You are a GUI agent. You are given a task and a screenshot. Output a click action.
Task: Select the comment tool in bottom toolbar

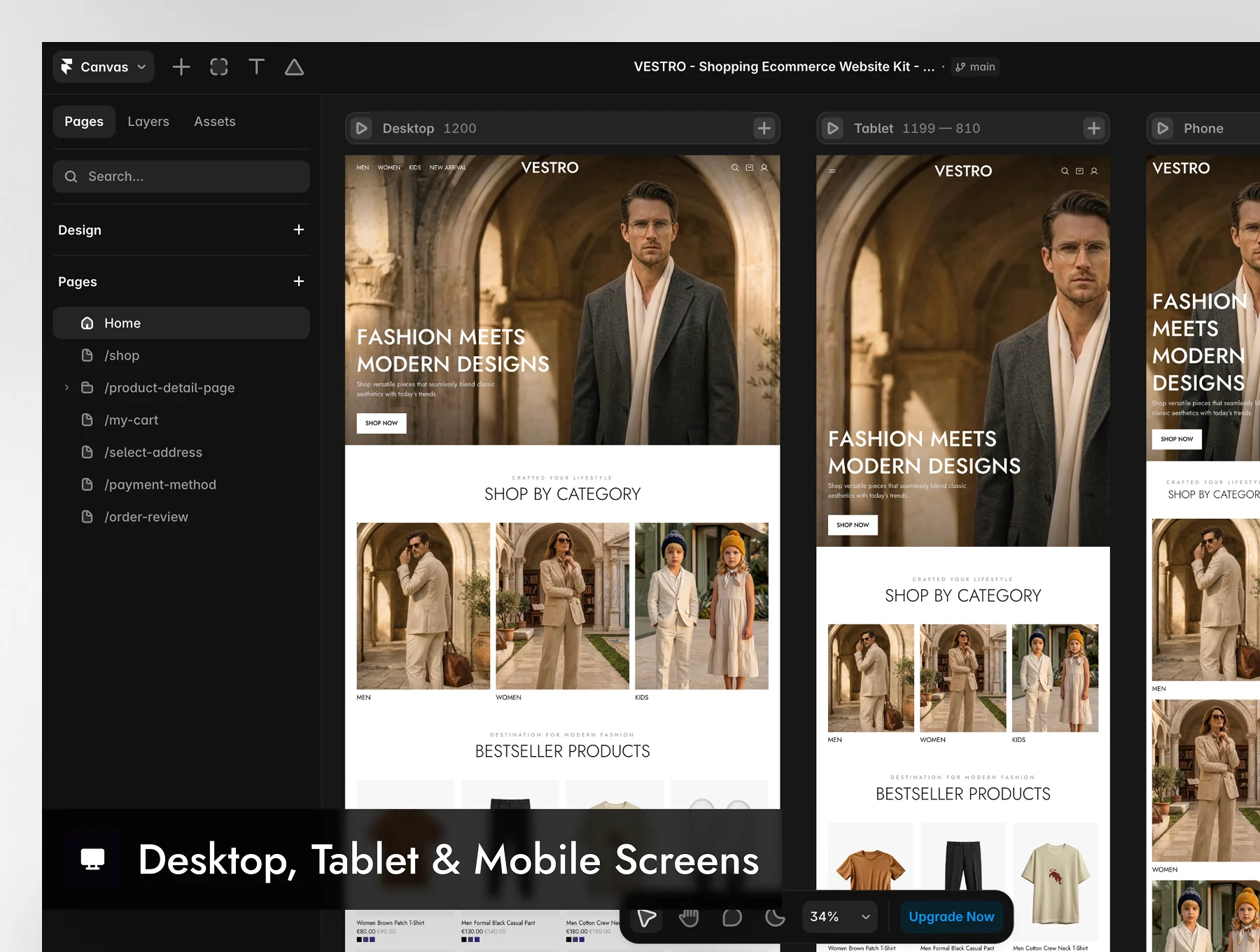click(732, 917)
